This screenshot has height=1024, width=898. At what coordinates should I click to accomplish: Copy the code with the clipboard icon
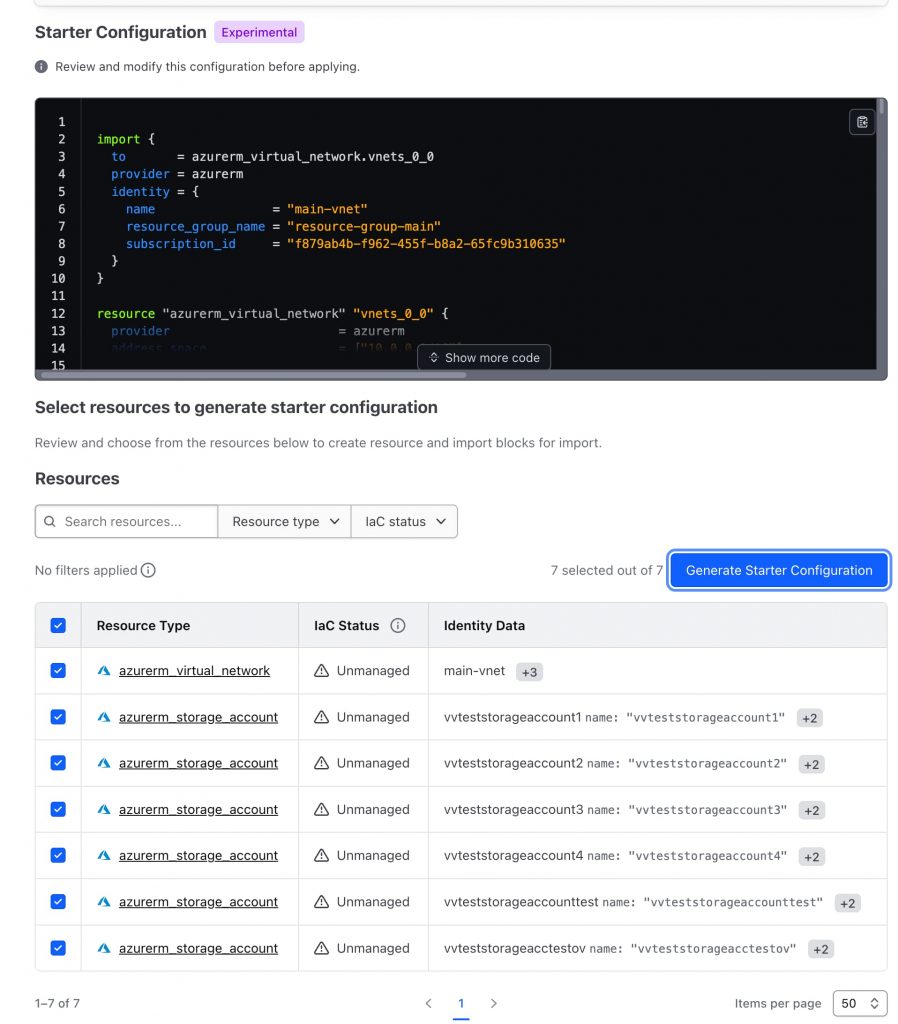click(x=861, y=122)
